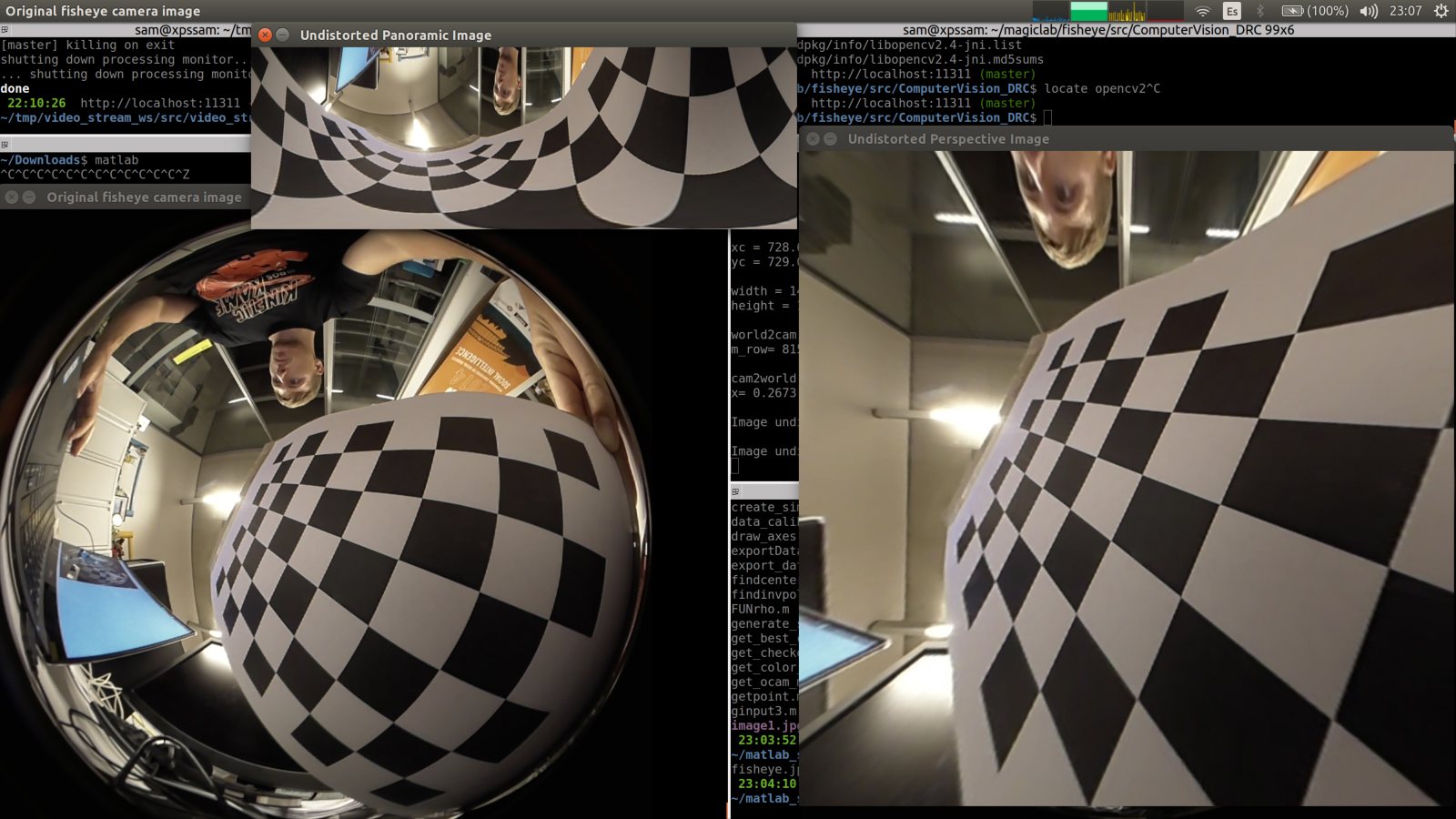Viewport: 1456px width, 819px height.
Task: Minimize the Undistorted Perspective Image window
Action: click(x=831, y=139)
